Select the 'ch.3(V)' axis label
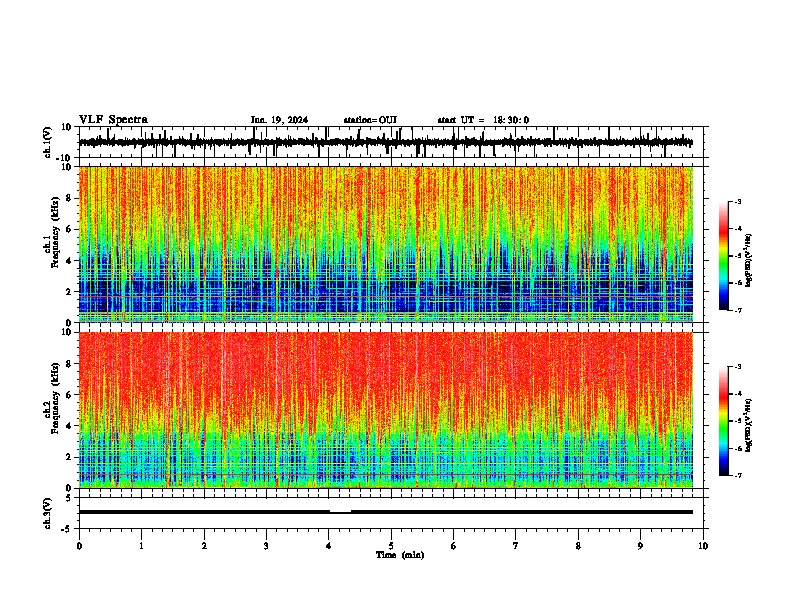Viewport: 792px width, 612px height. coord(48,513)
